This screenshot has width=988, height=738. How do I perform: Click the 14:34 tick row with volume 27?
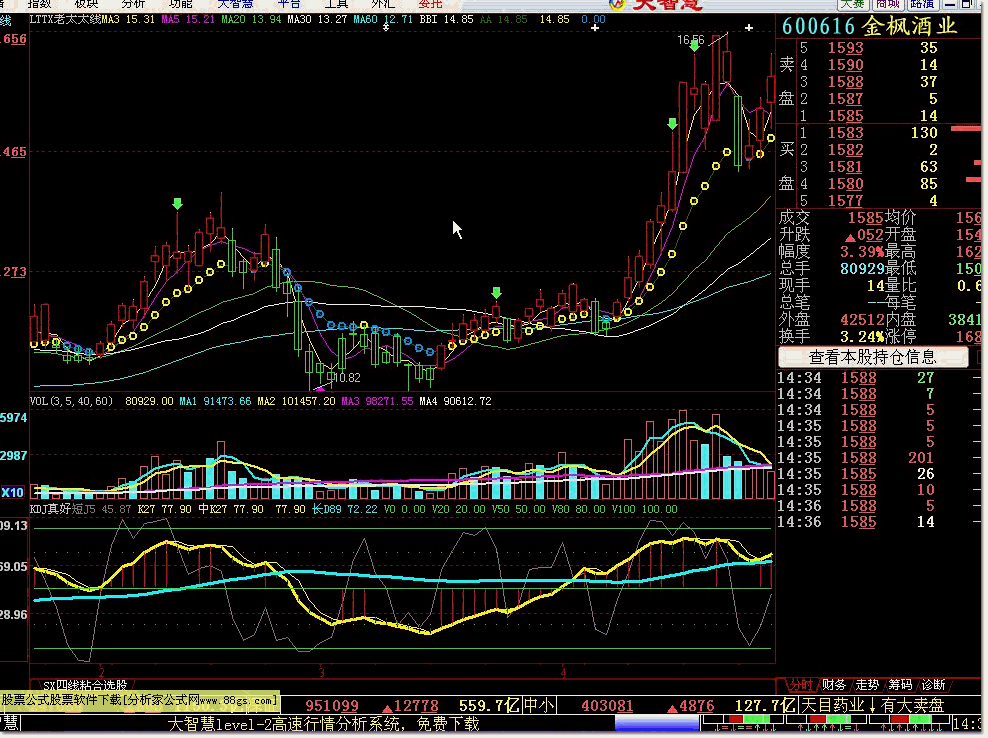click(857, 378)
